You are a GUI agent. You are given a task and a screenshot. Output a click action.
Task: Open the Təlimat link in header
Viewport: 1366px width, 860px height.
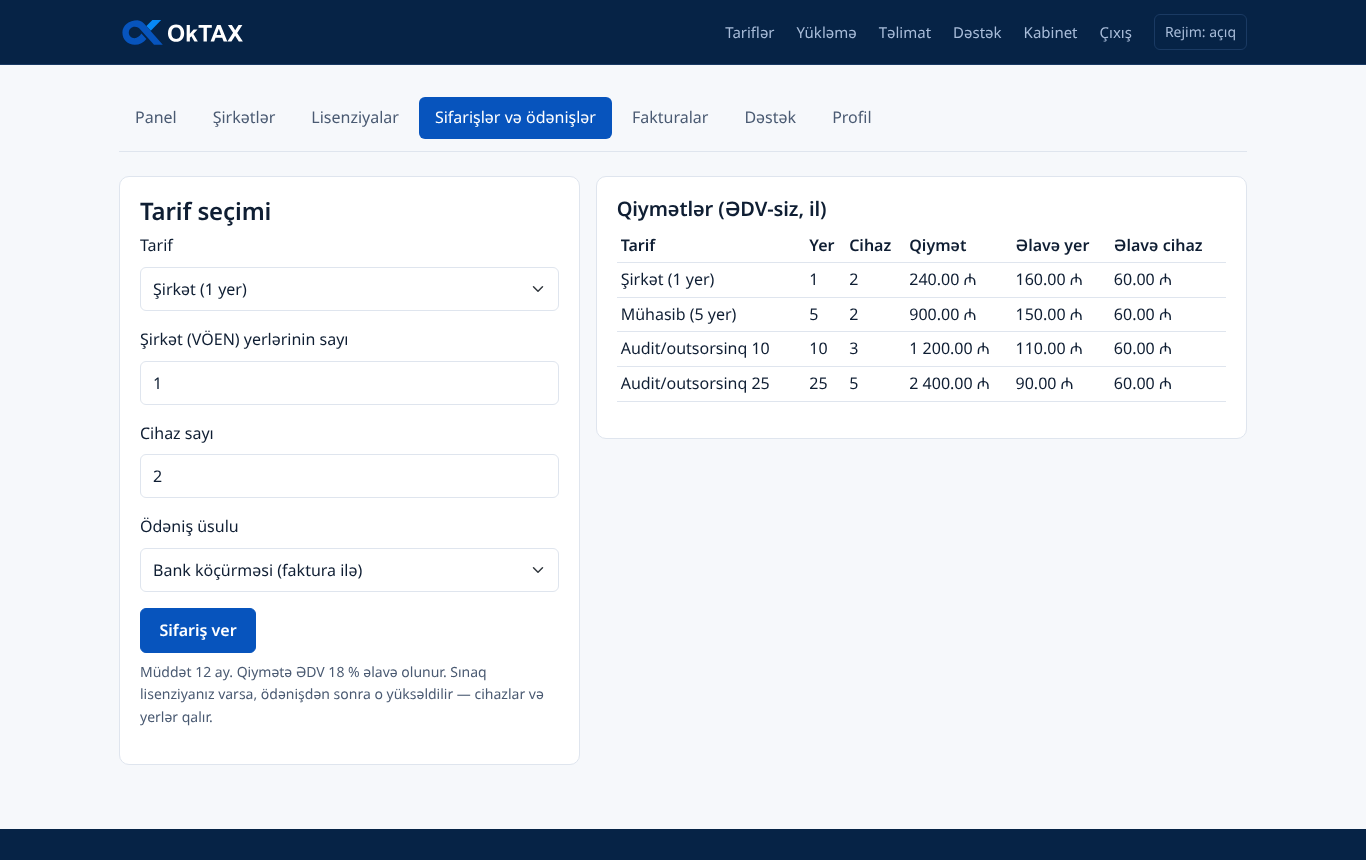point(905,33)
